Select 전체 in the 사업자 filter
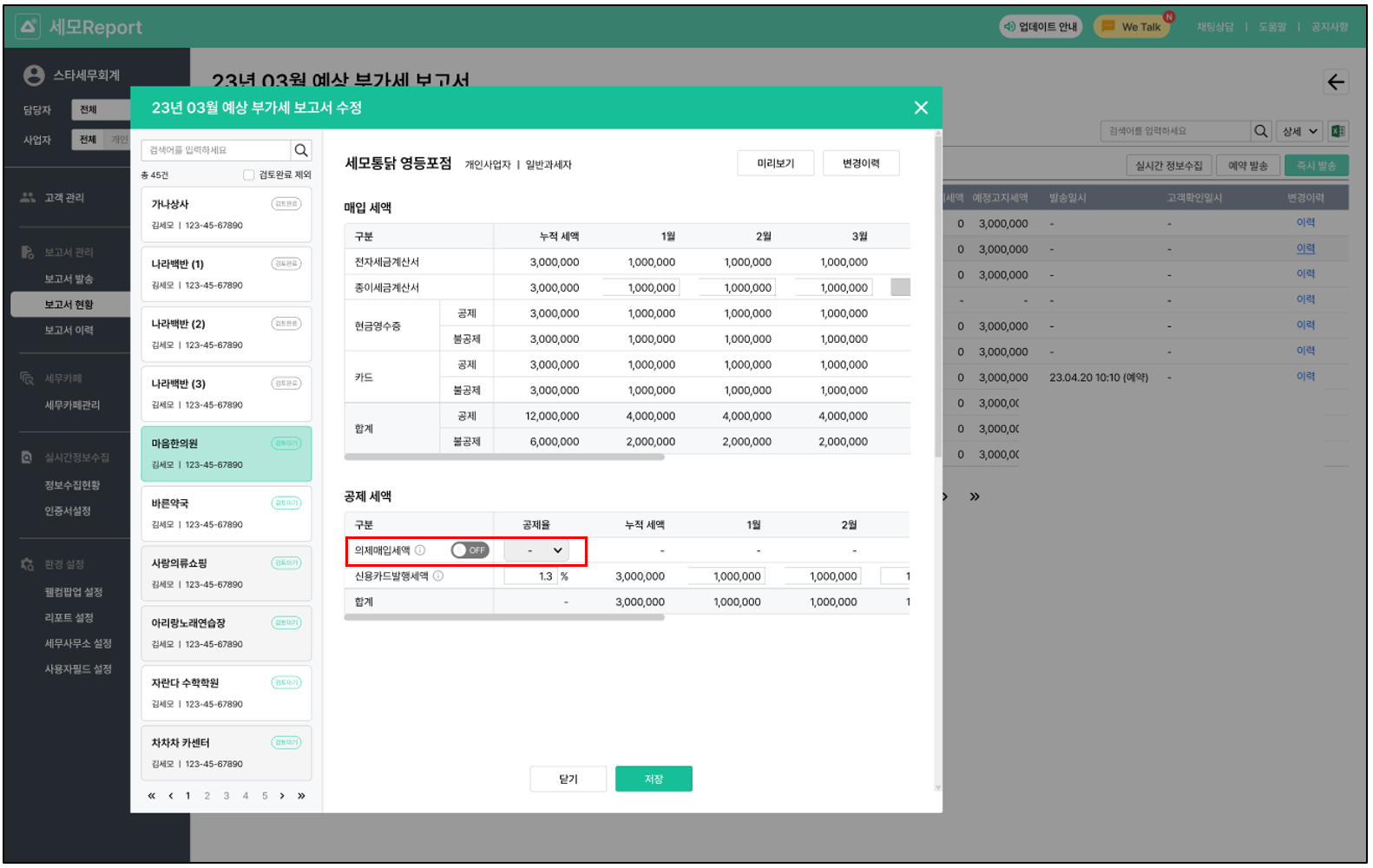The image size is (1373, 868). (x=88, y=140)
